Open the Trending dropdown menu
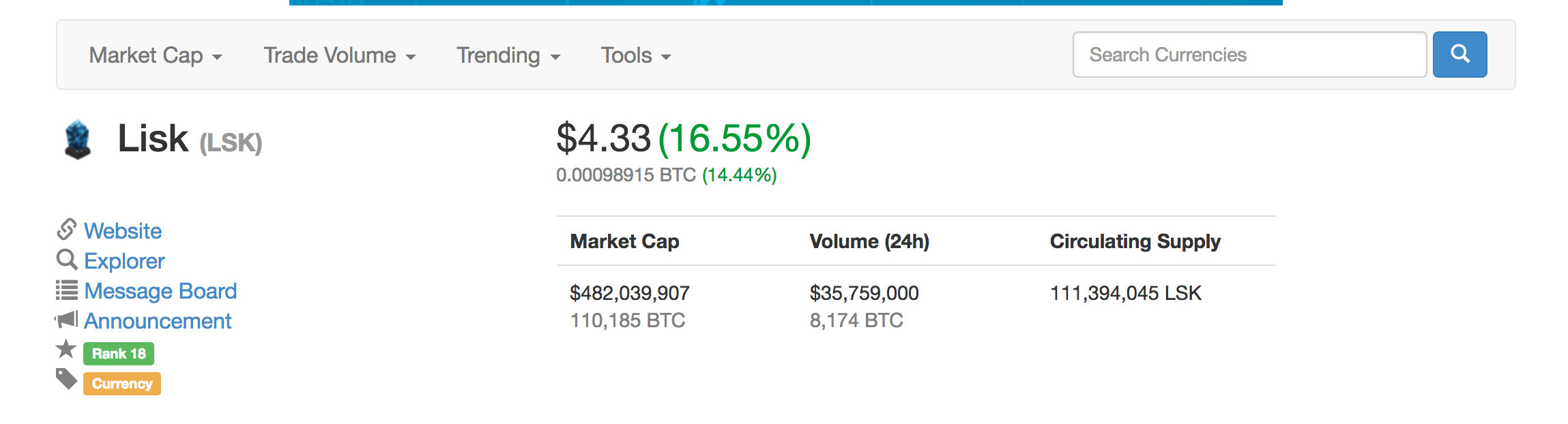The image size is (1568, 424). (x=508, y=55)
